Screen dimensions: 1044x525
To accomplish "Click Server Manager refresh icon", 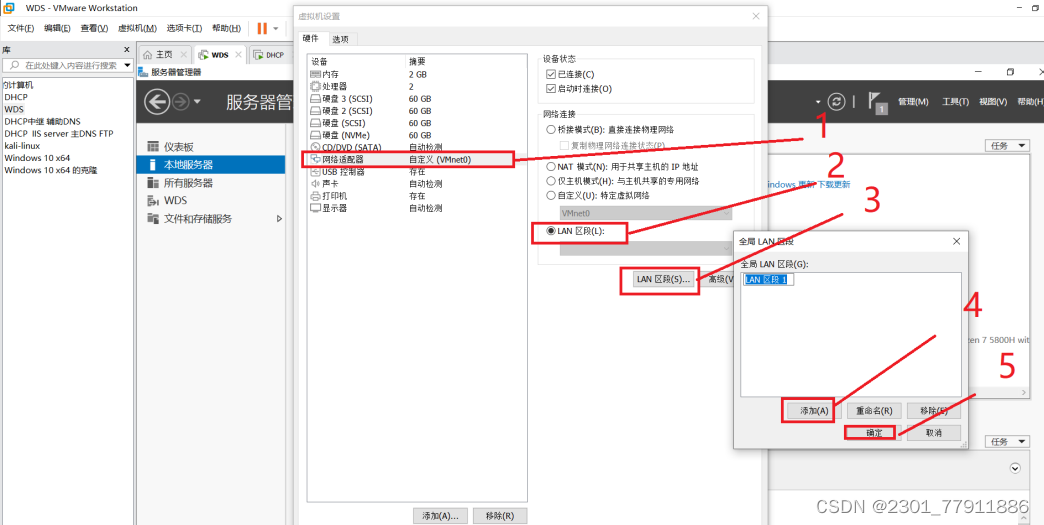I will click(836, 102).
